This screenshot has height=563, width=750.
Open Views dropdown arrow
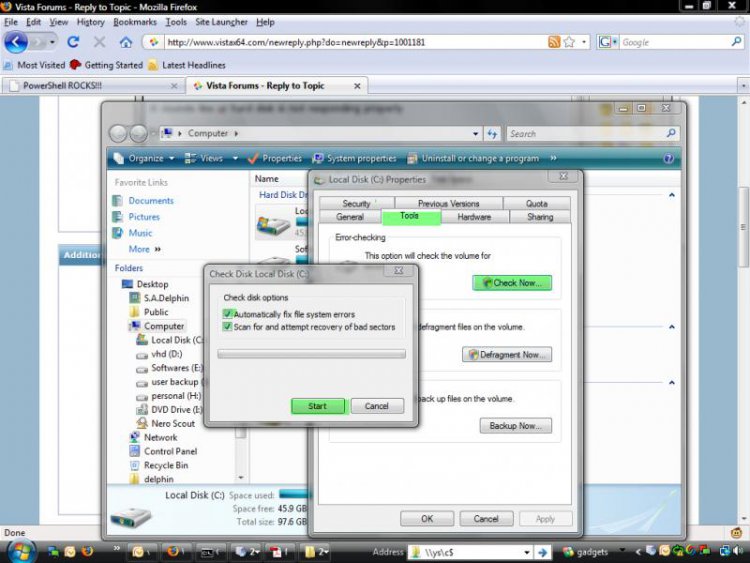[235, 158]
